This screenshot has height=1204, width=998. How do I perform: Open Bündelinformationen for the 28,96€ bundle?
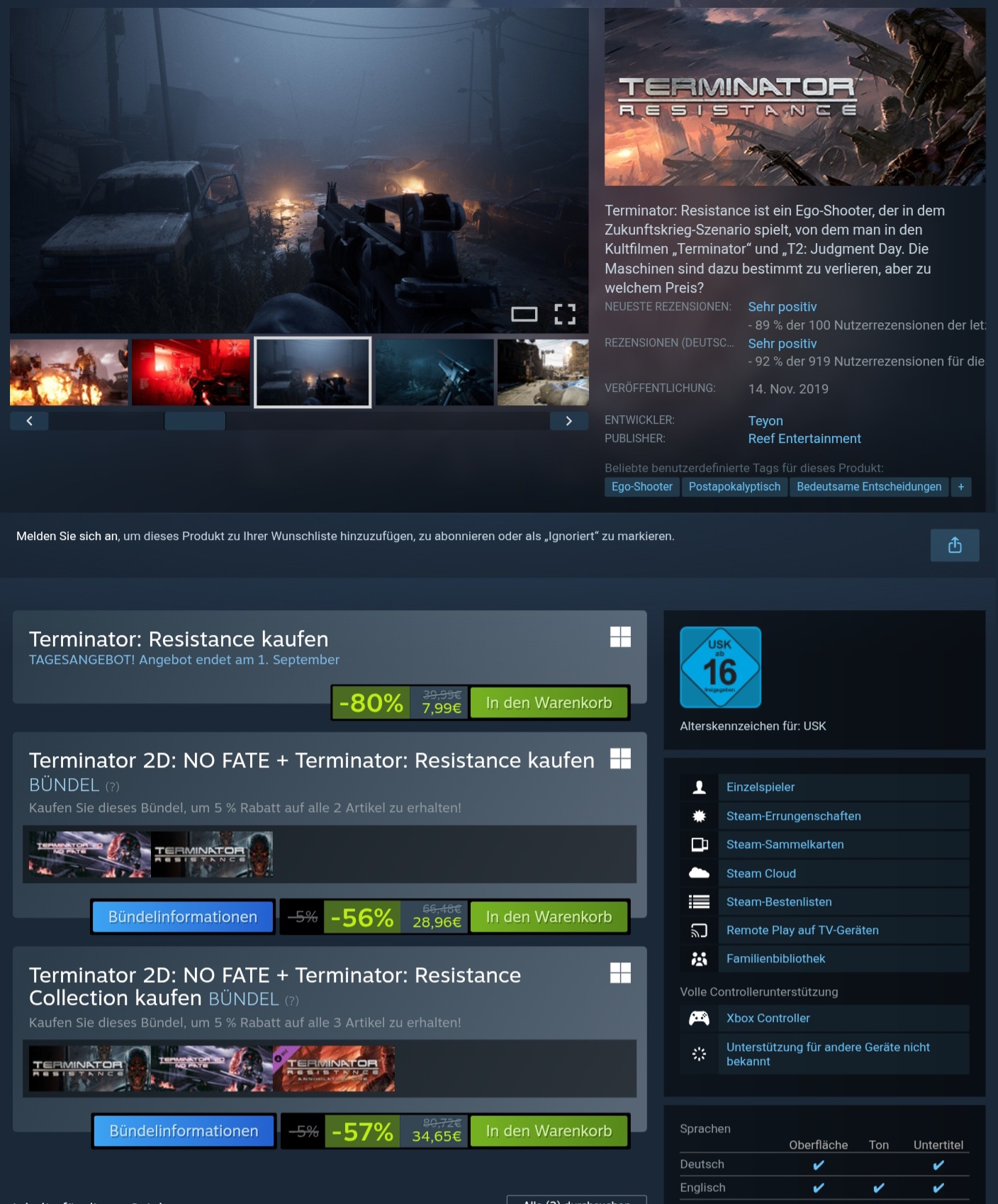click(x=183, y=917)
